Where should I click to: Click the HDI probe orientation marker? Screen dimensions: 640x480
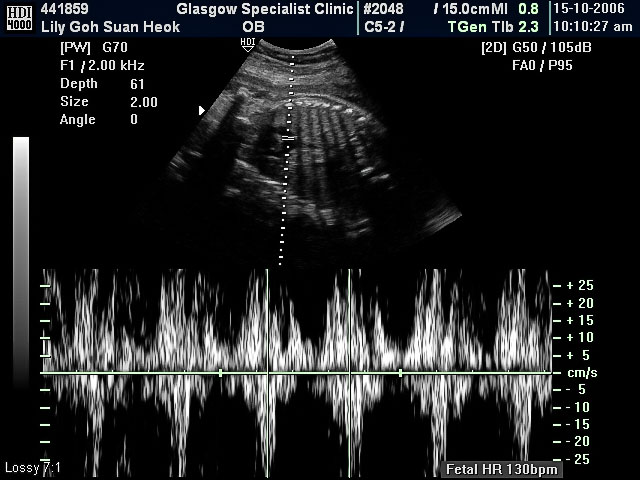(x=248, y=43)
